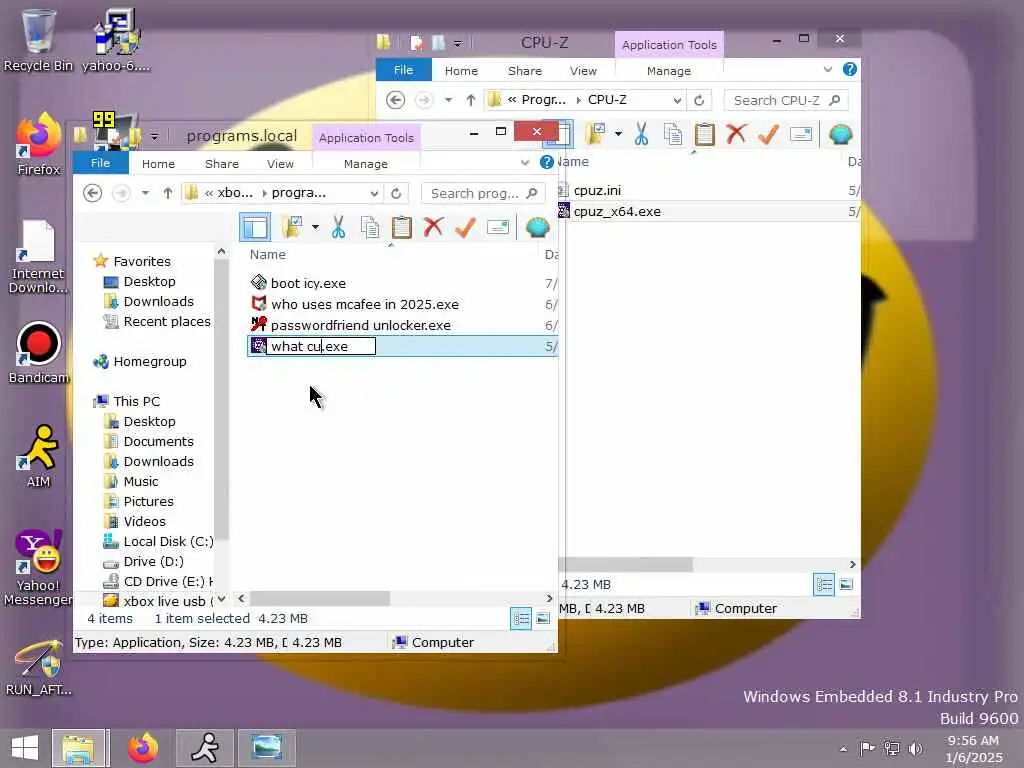Refresh the CPU-Z folder address bar
This screenshot has width=1024, height=768.
tap(699, 101)
